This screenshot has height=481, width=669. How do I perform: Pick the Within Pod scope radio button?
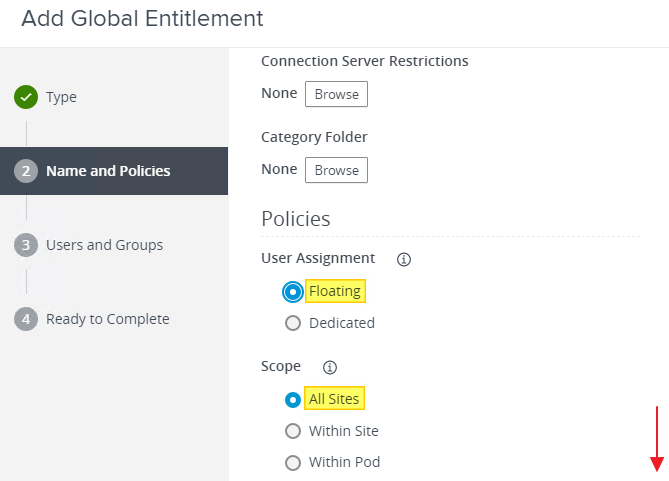(293, 462)
